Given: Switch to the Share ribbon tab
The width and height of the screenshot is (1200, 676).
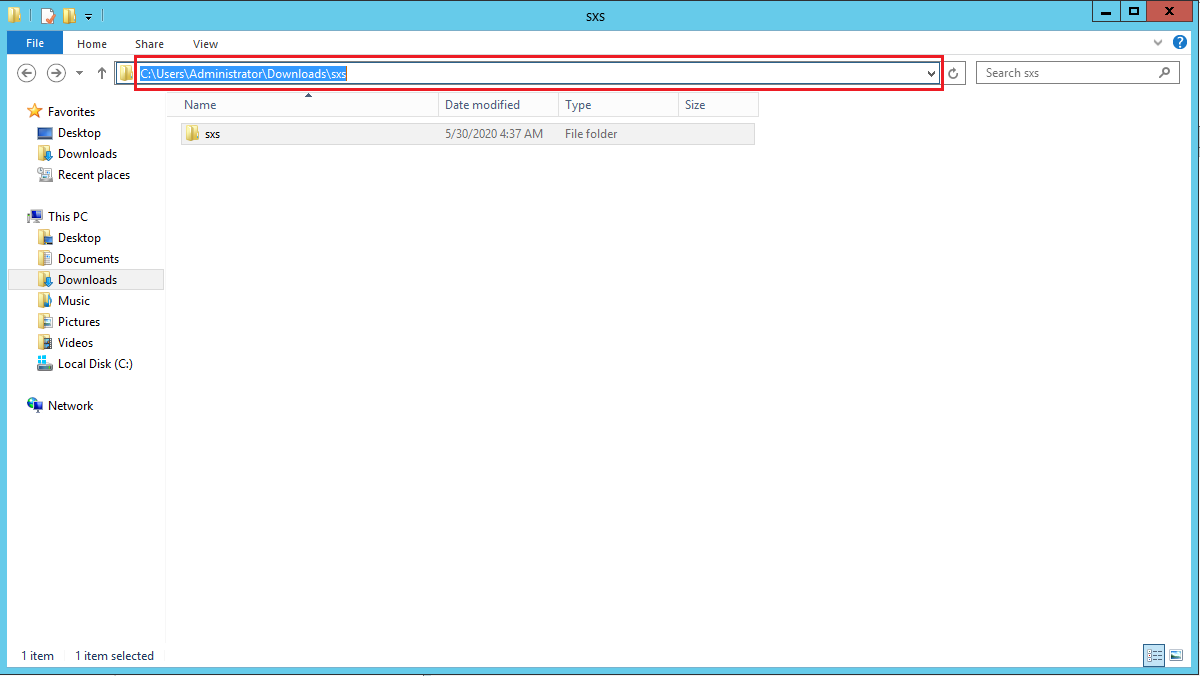Looking at the screenshot, I should 150,44.
